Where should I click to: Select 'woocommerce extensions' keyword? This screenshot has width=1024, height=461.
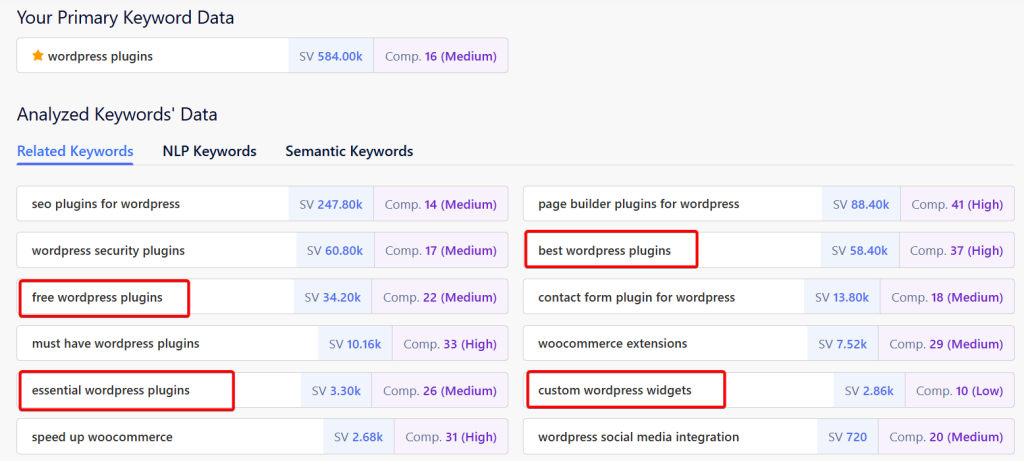pyautogui.click(x=612, y=343)
